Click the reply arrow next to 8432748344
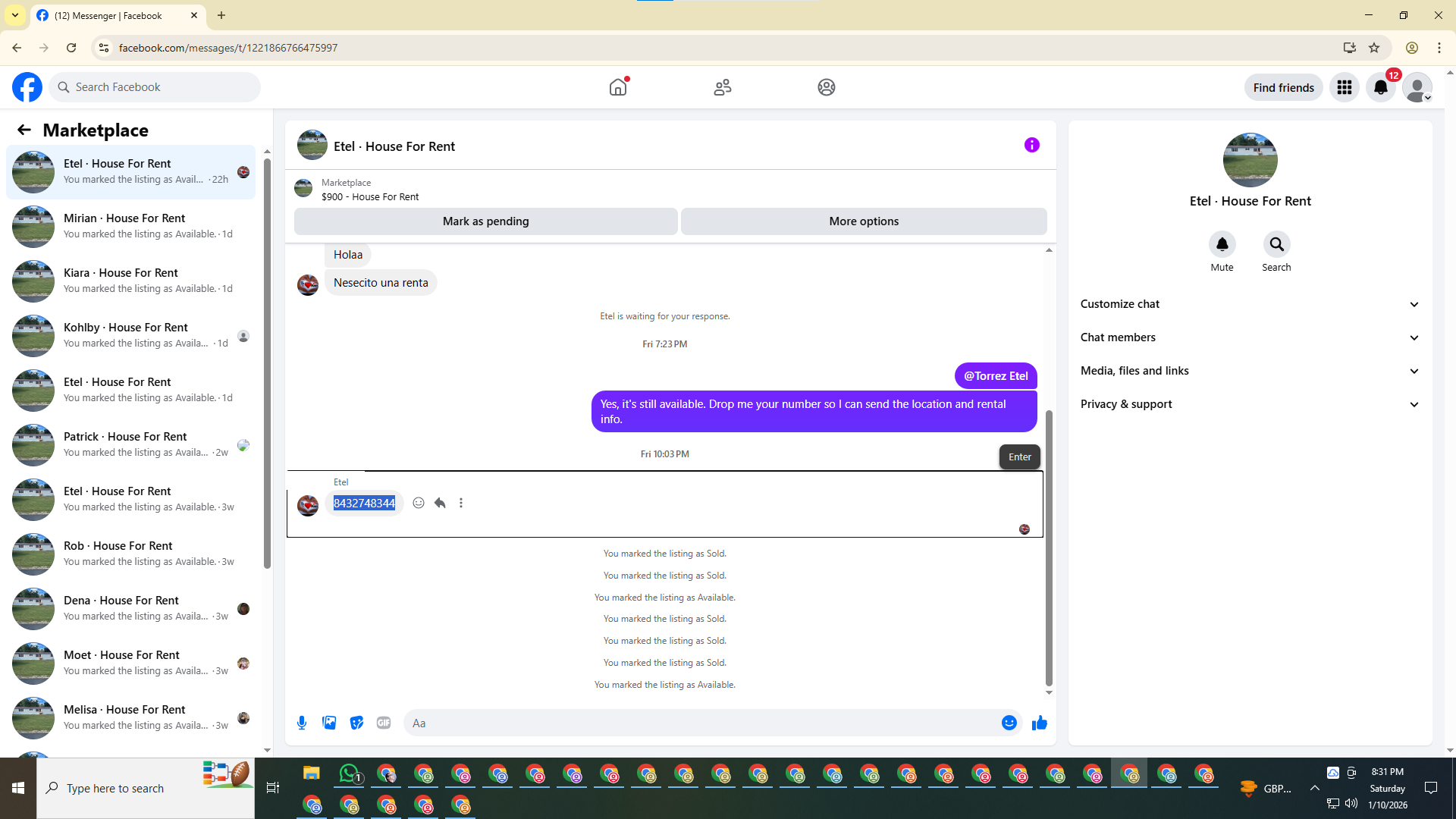 [440, 503]
